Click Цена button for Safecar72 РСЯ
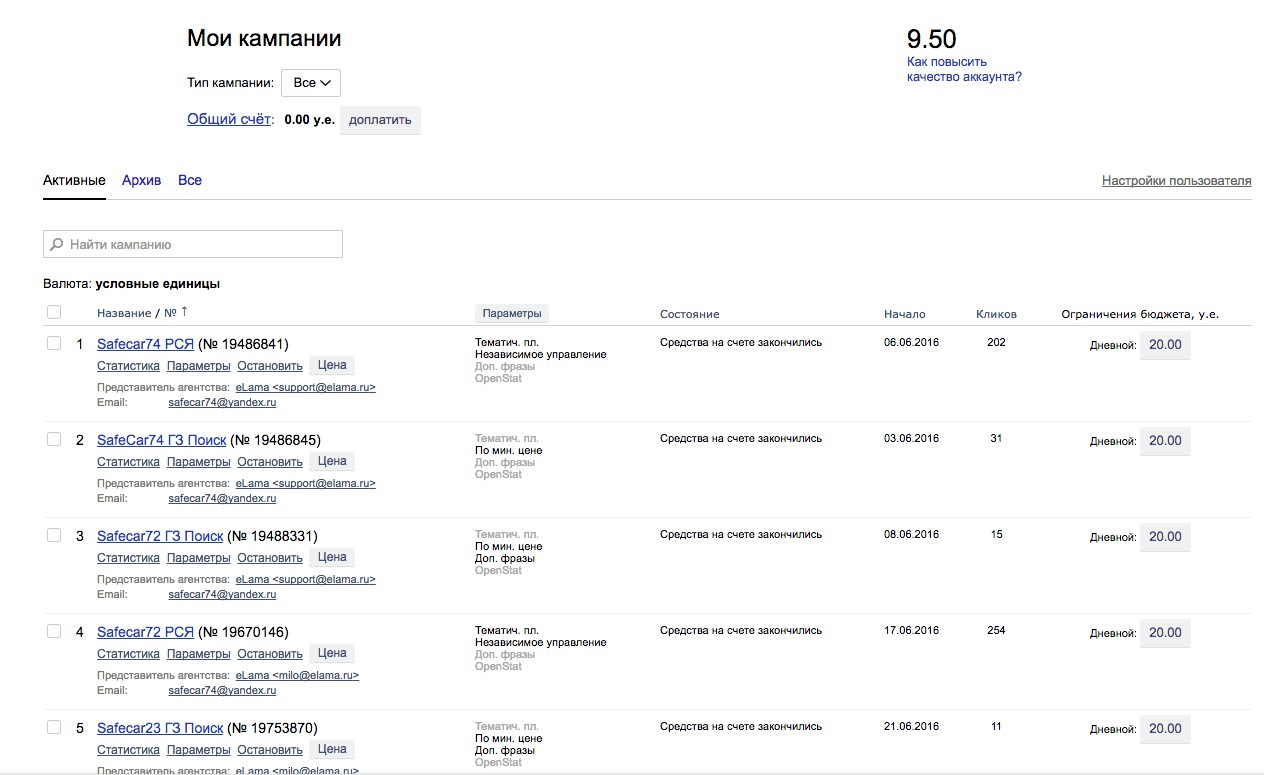The image size is (1264, 775). point(332,653)
